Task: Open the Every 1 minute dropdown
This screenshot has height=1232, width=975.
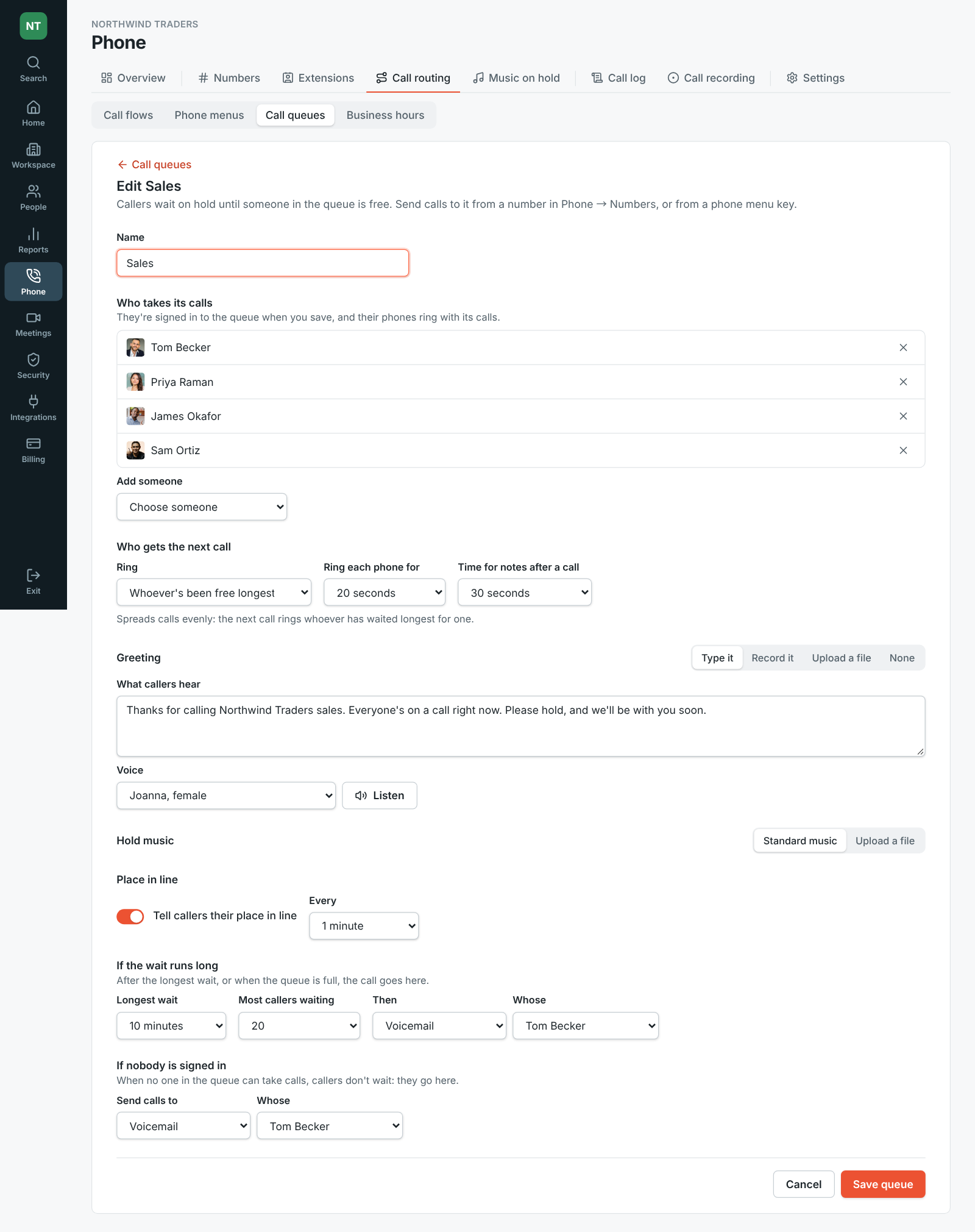Action: [364, 926]
